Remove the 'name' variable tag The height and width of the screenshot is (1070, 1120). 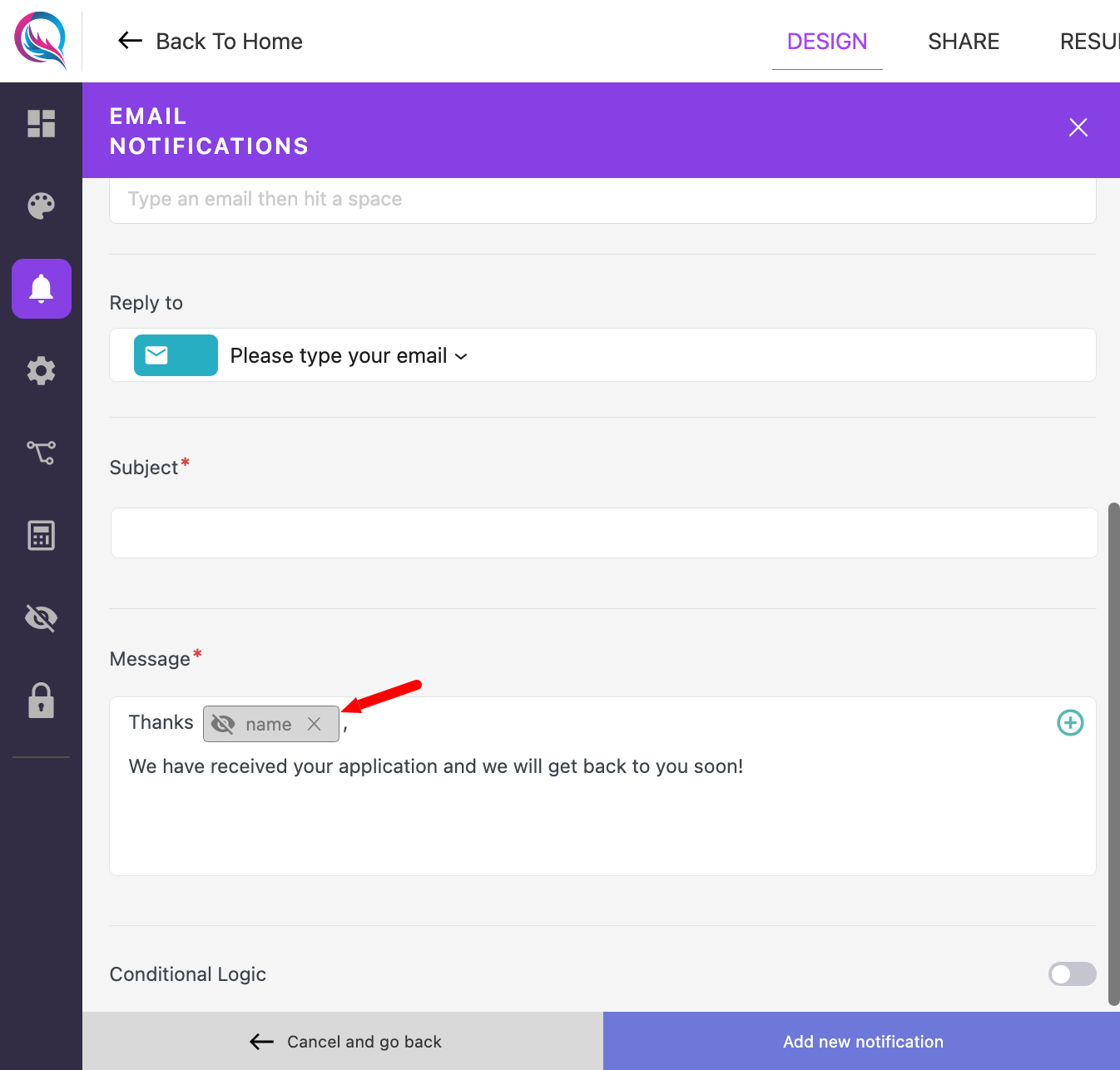tap(314, 724)
